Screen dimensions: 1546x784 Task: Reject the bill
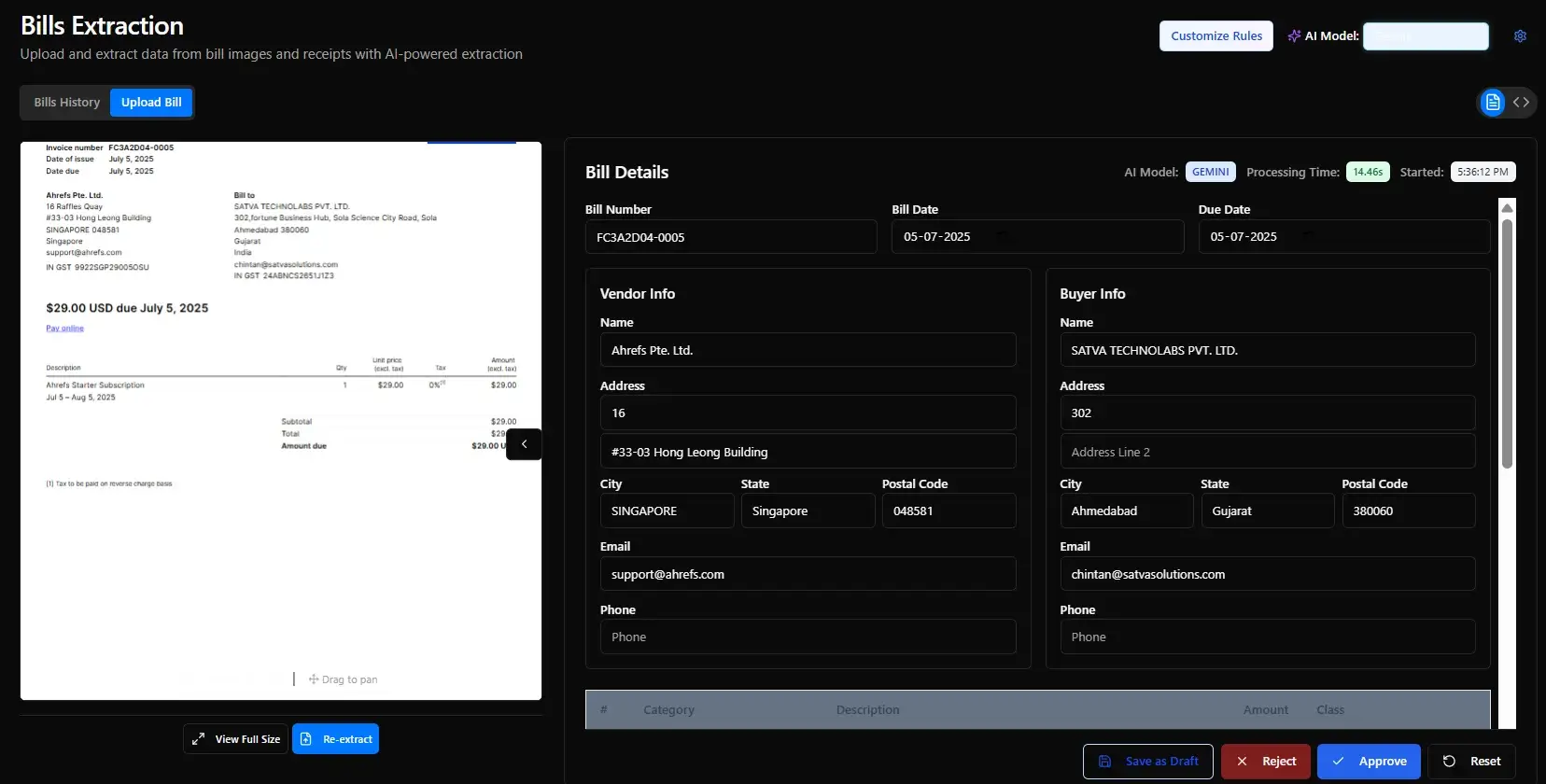(1265, 762)
